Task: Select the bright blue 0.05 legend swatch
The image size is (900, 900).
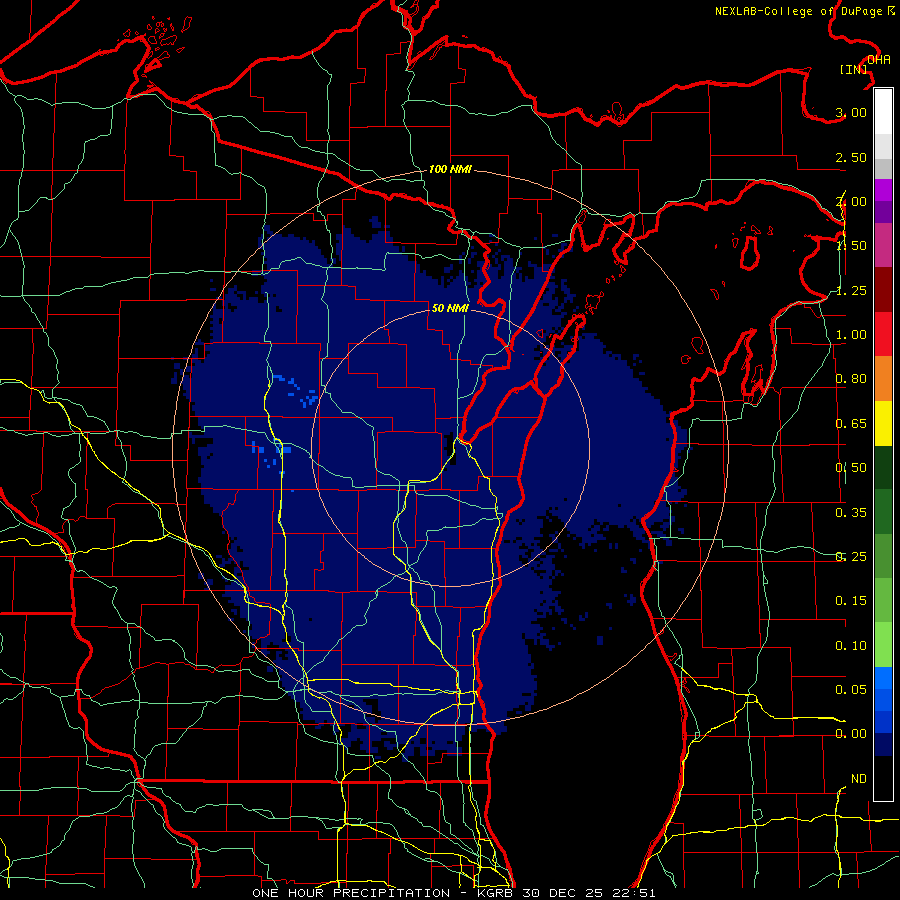Action: pyautogui.click(x=883, y=678)
